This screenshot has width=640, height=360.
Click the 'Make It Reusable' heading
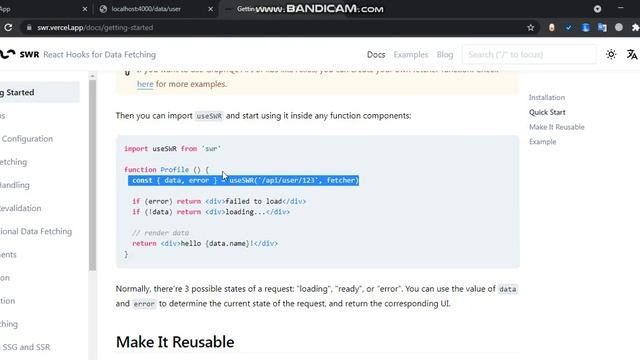[175, 342]
